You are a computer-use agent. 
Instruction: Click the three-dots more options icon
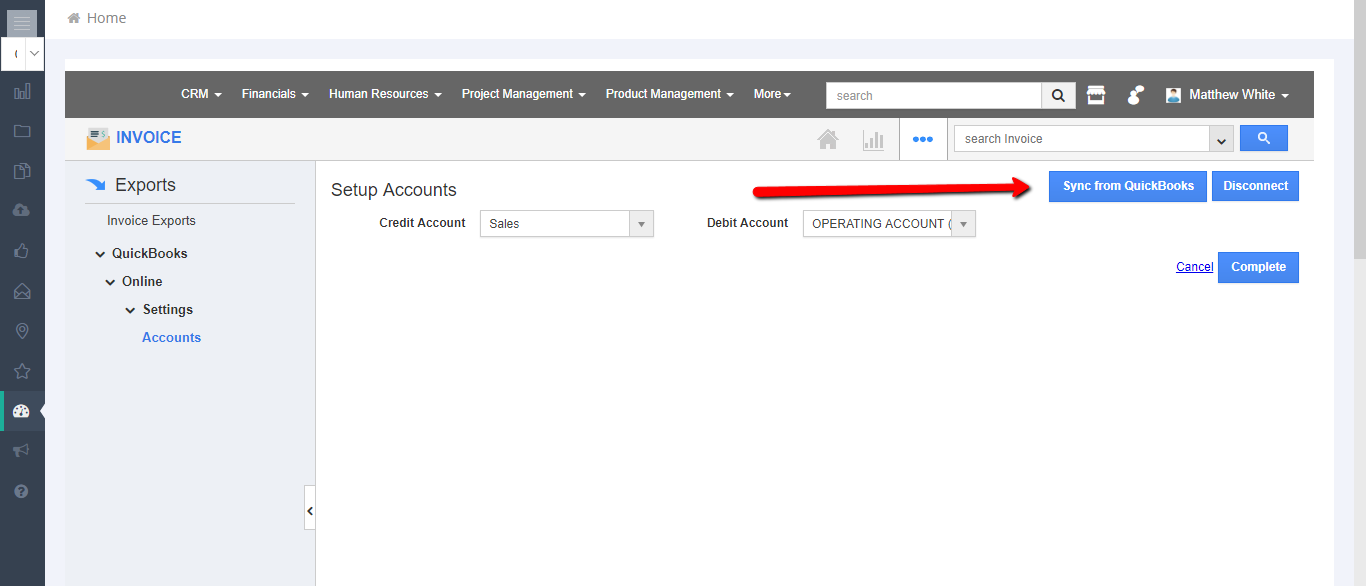coord(922,140)
